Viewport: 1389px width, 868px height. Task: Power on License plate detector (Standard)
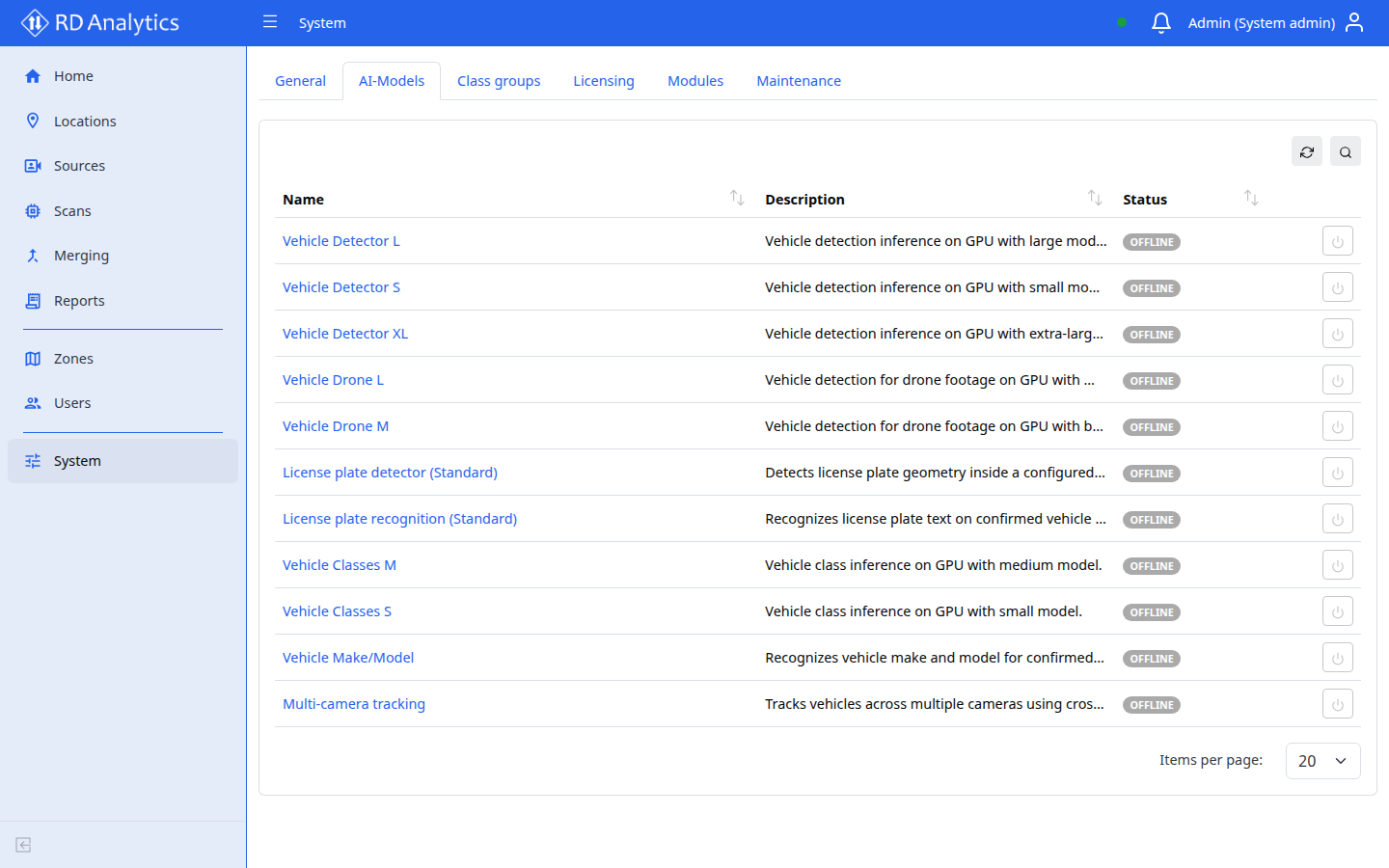coord(1338,473)
